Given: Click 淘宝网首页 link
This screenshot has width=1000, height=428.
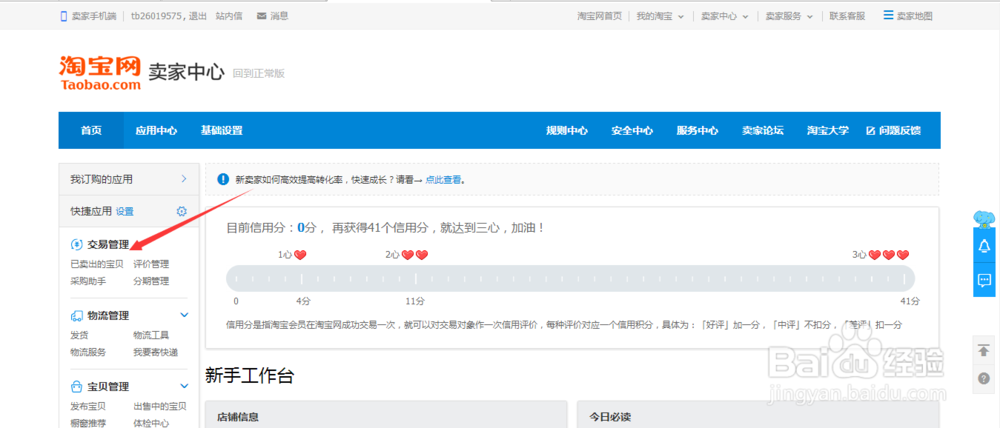Looking at the screenshot, I should (599, 17).
